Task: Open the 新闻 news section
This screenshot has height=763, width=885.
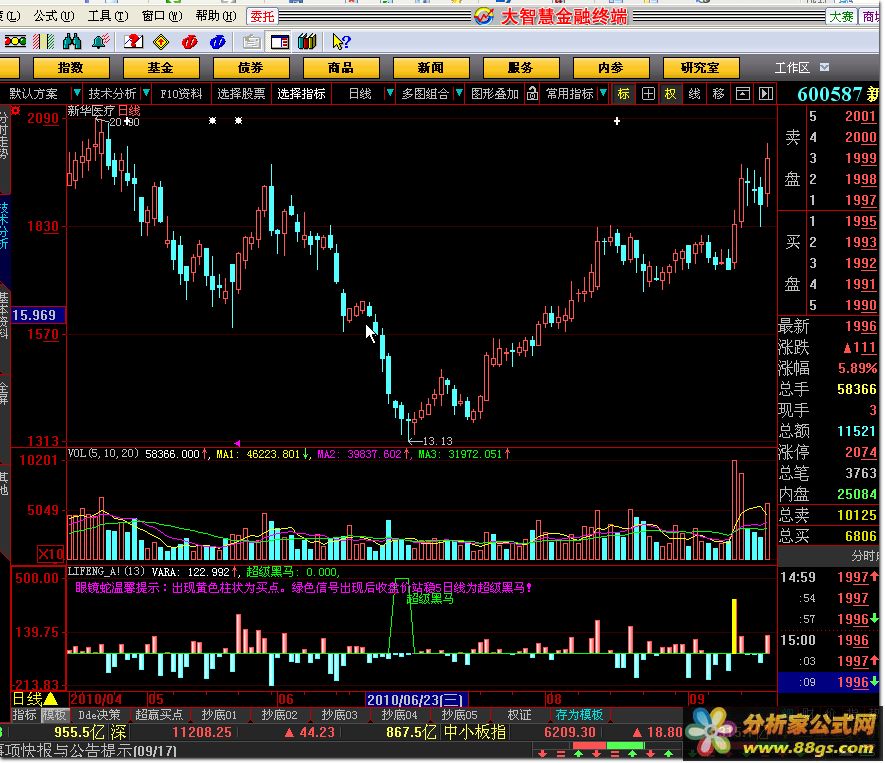Action: tap(431, 68)
